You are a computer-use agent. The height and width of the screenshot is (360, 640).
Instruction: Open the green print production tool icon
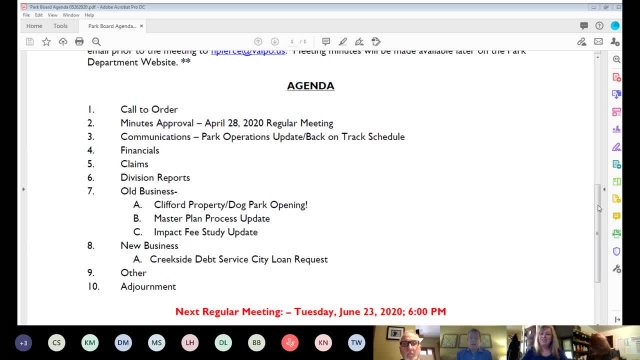pyautogui.click(x=616, y=233)
